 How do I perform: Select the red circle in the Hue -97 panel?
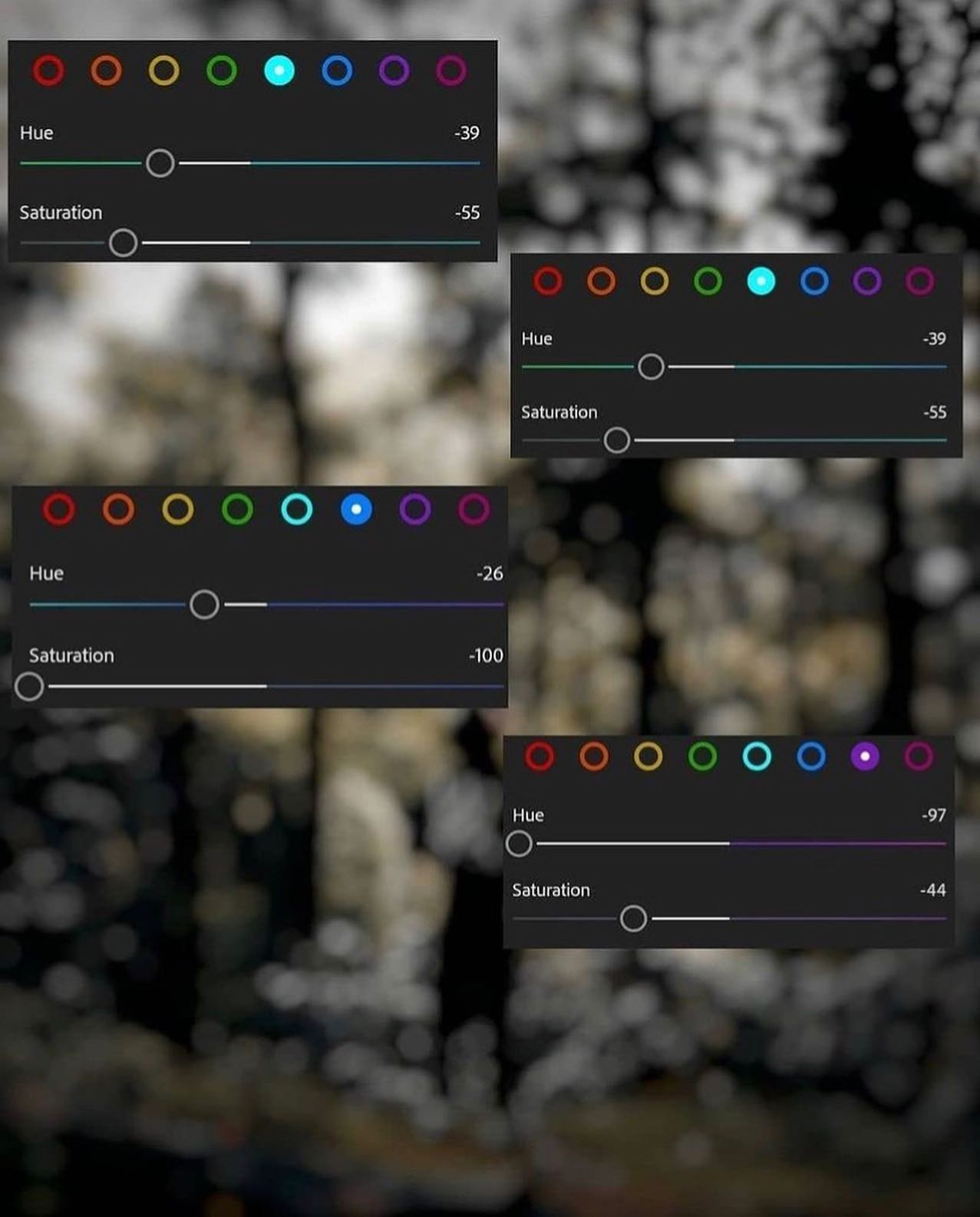coord(539,757)
